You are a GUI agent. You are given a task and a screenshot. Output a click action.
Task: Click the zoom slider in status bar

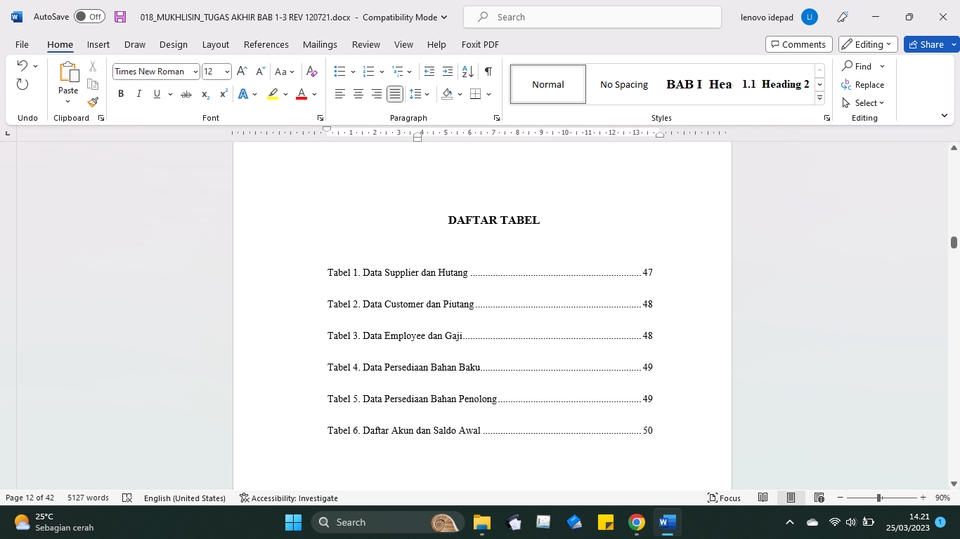coord(879,498)
